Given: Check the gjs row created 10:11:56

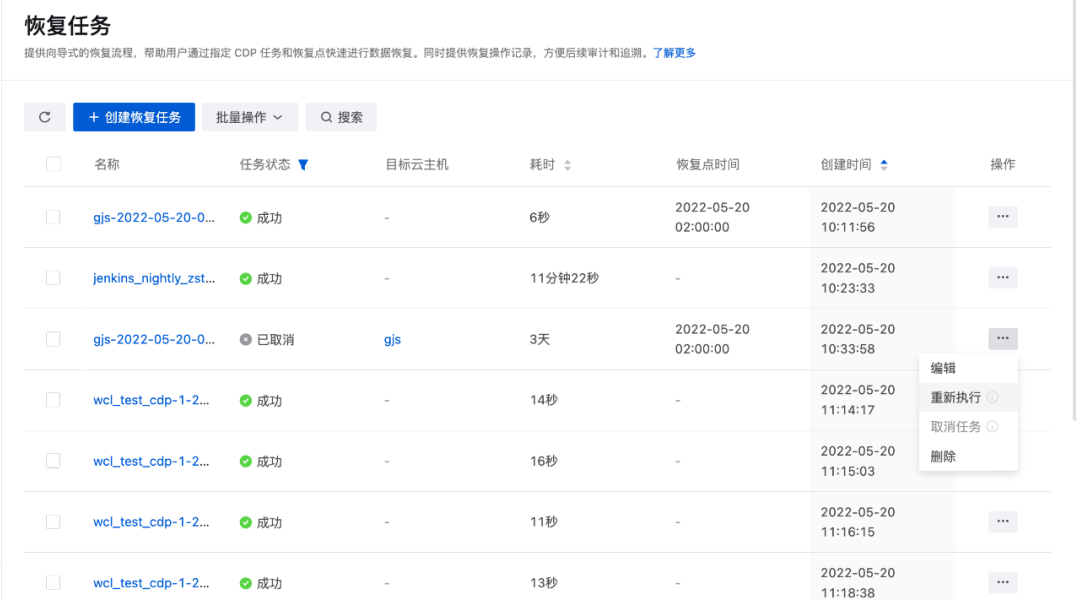Looking at the screenshot, I should pos(53,217).
